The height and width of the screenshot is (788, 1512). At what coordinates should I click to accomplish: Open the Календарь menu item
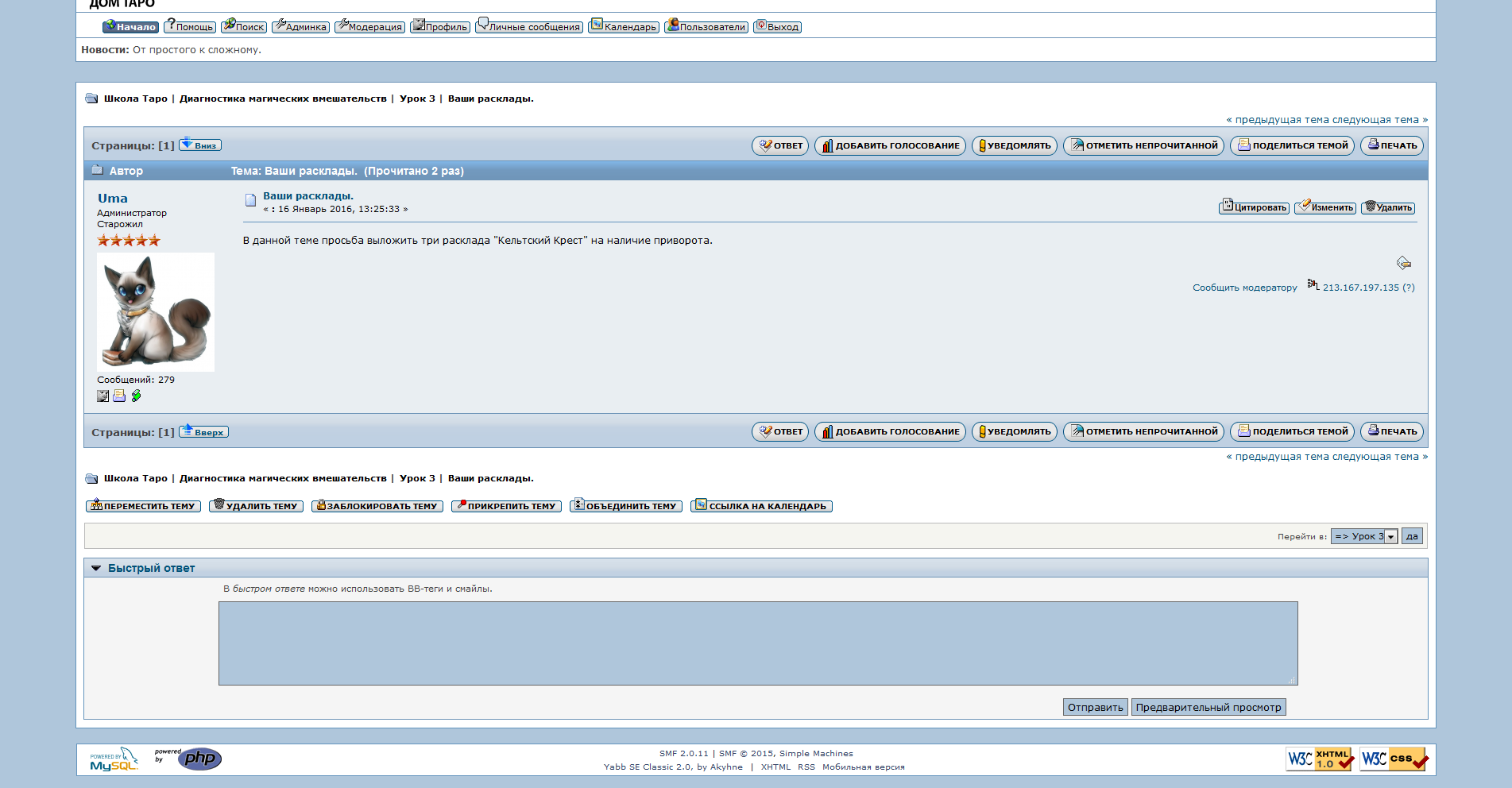click(624, 27)
